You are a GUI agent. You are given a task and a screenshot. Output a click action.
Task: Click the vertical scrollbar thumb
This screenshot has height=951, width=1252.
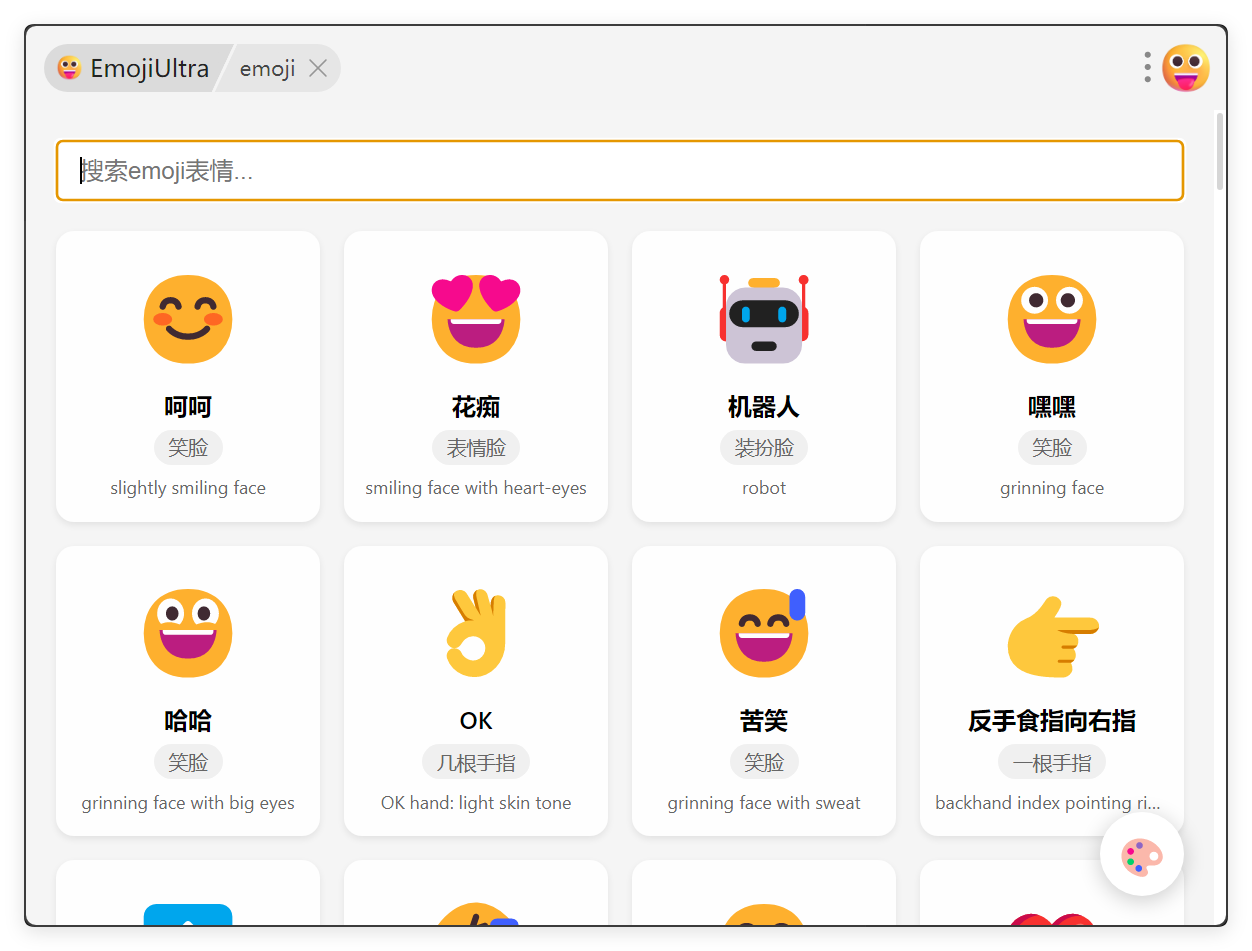pyautogui.click(x=1220, y=151)
